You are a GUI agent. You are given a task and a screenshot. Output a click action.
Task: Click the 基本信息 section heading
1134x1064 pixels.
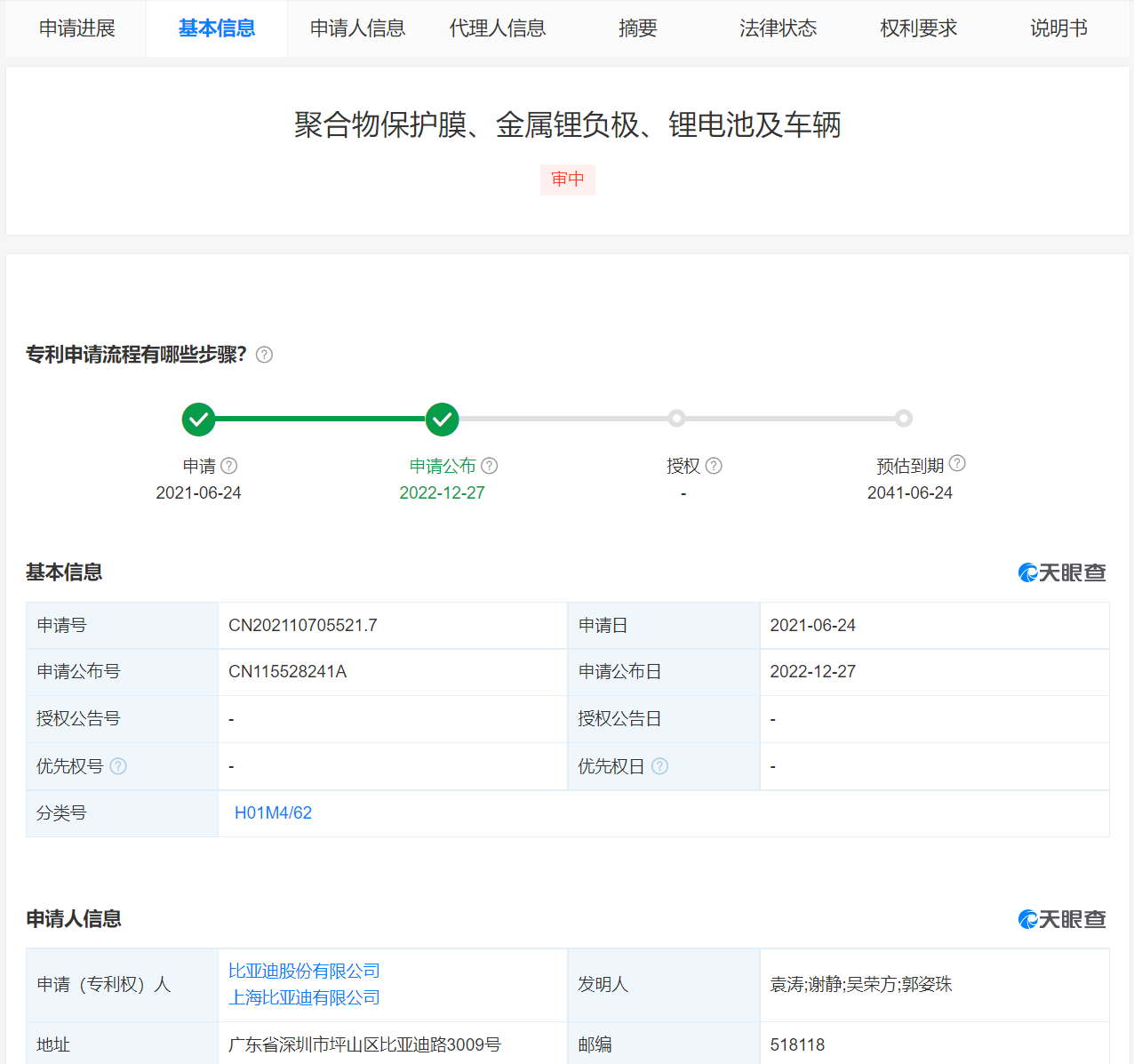64,572
